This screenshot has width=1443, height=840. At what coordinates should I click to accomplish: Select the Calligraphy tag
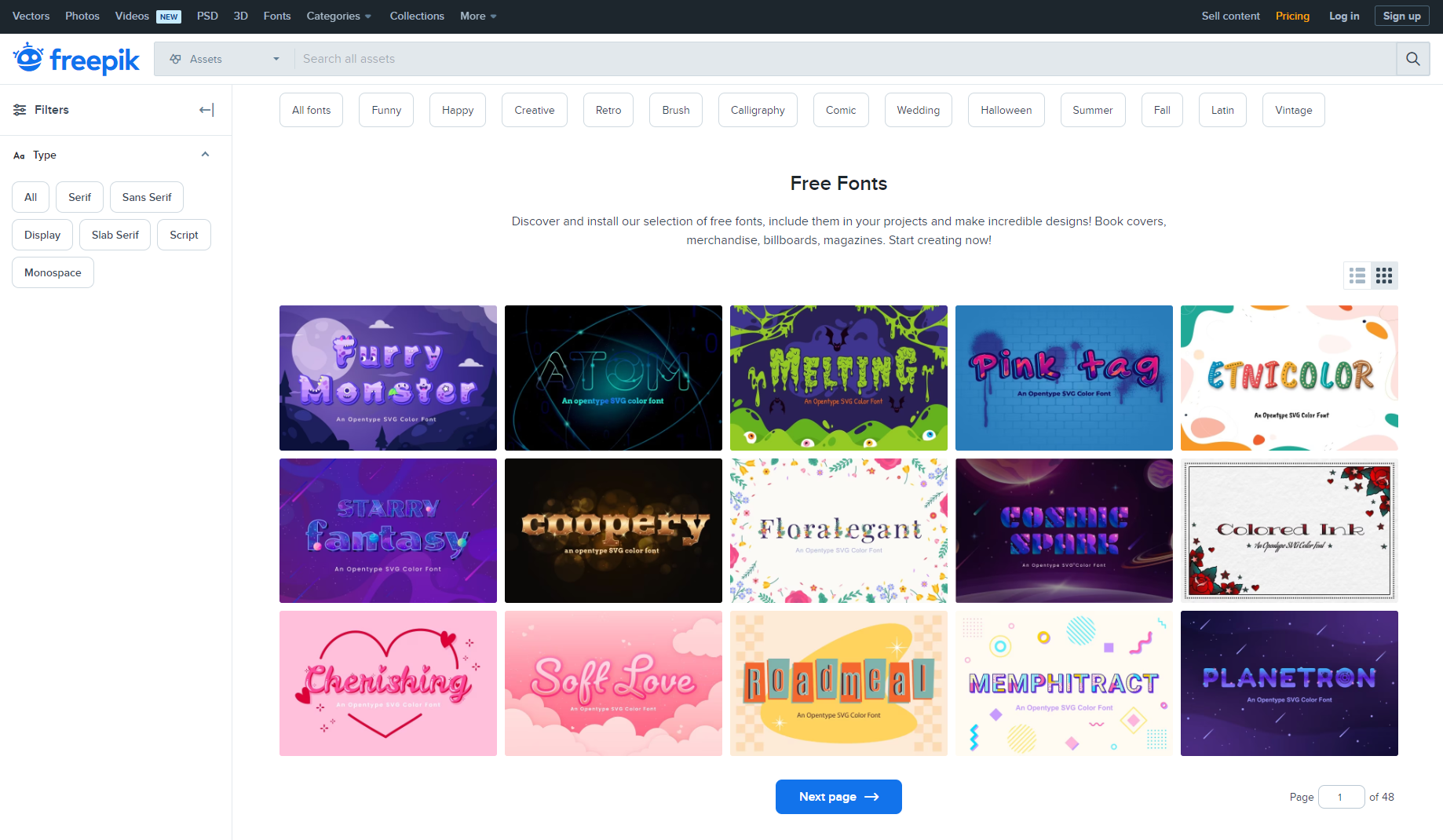click(x=758, y=110)
